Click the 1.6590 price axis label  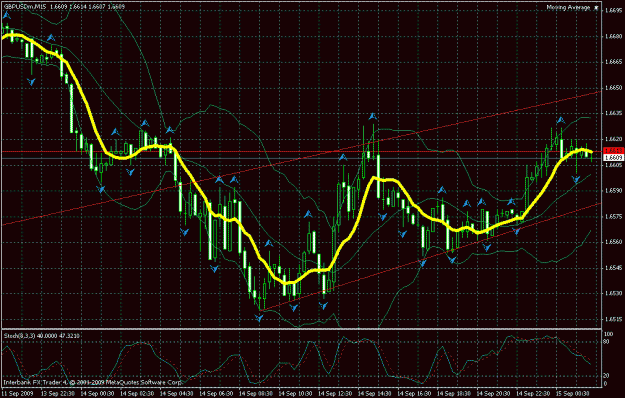pyautogui.click(x=613, y=190)
